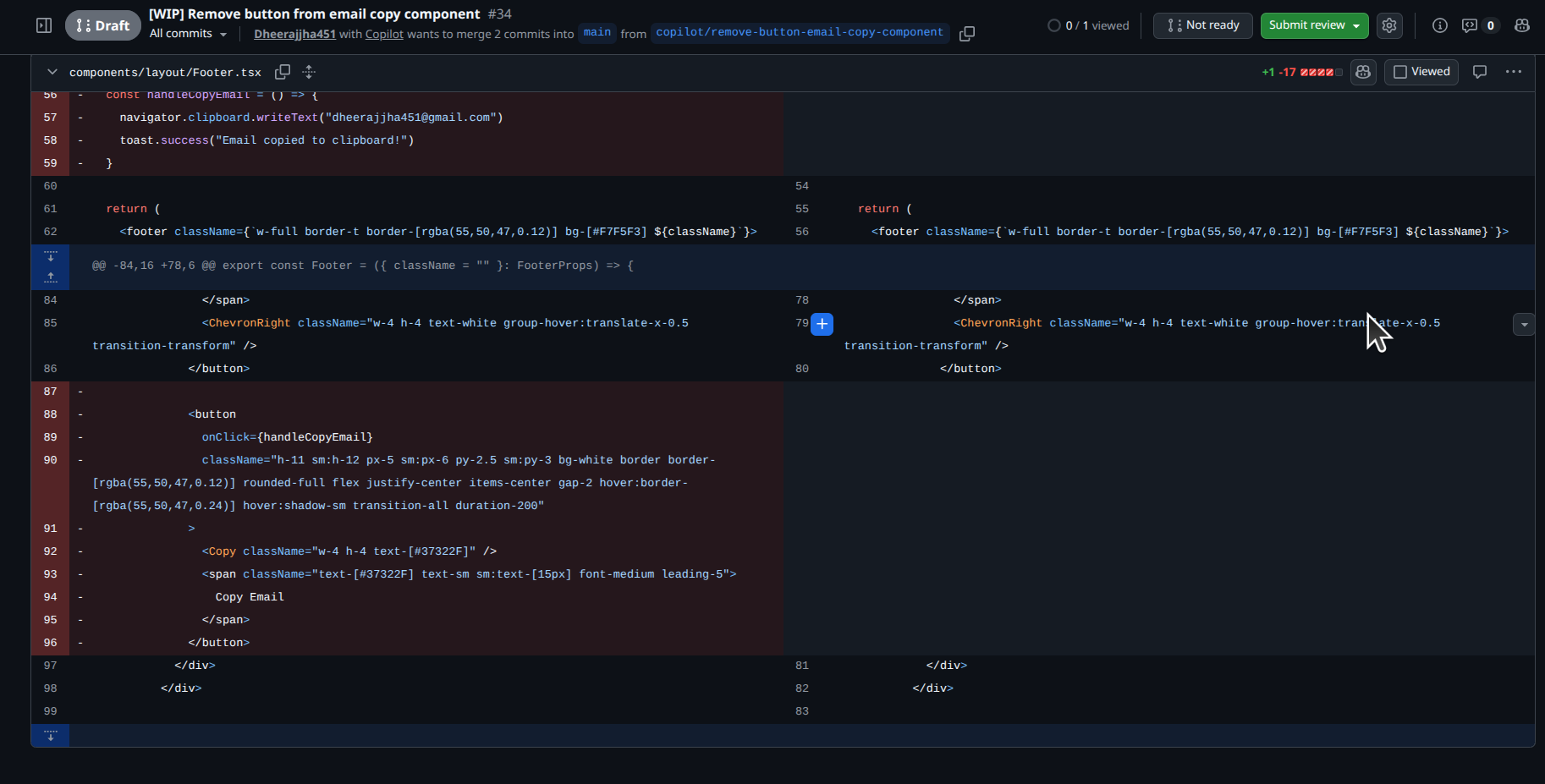Open the Submit review dropdown
Viewport: 1545px width, 784px height.
click(x=1315, y=25)
